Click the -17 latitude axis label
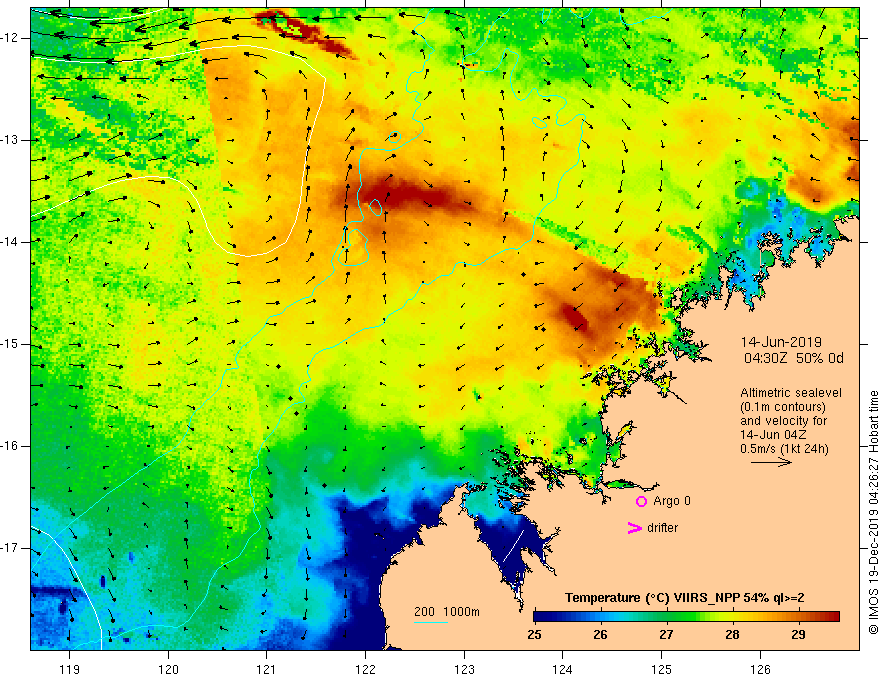 click(10, 548)
